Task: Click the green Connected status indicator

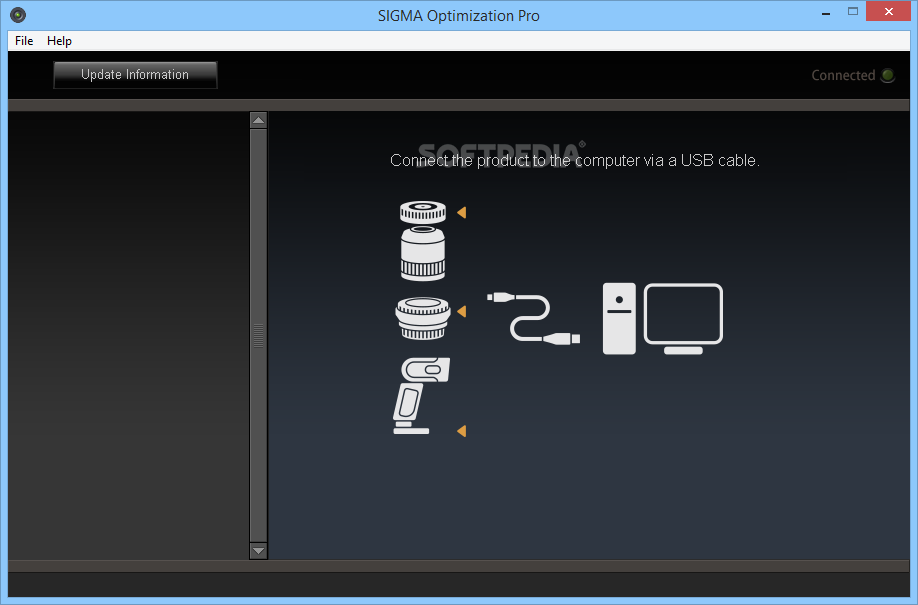Action: pyautogui.click(x=888, y=76)
